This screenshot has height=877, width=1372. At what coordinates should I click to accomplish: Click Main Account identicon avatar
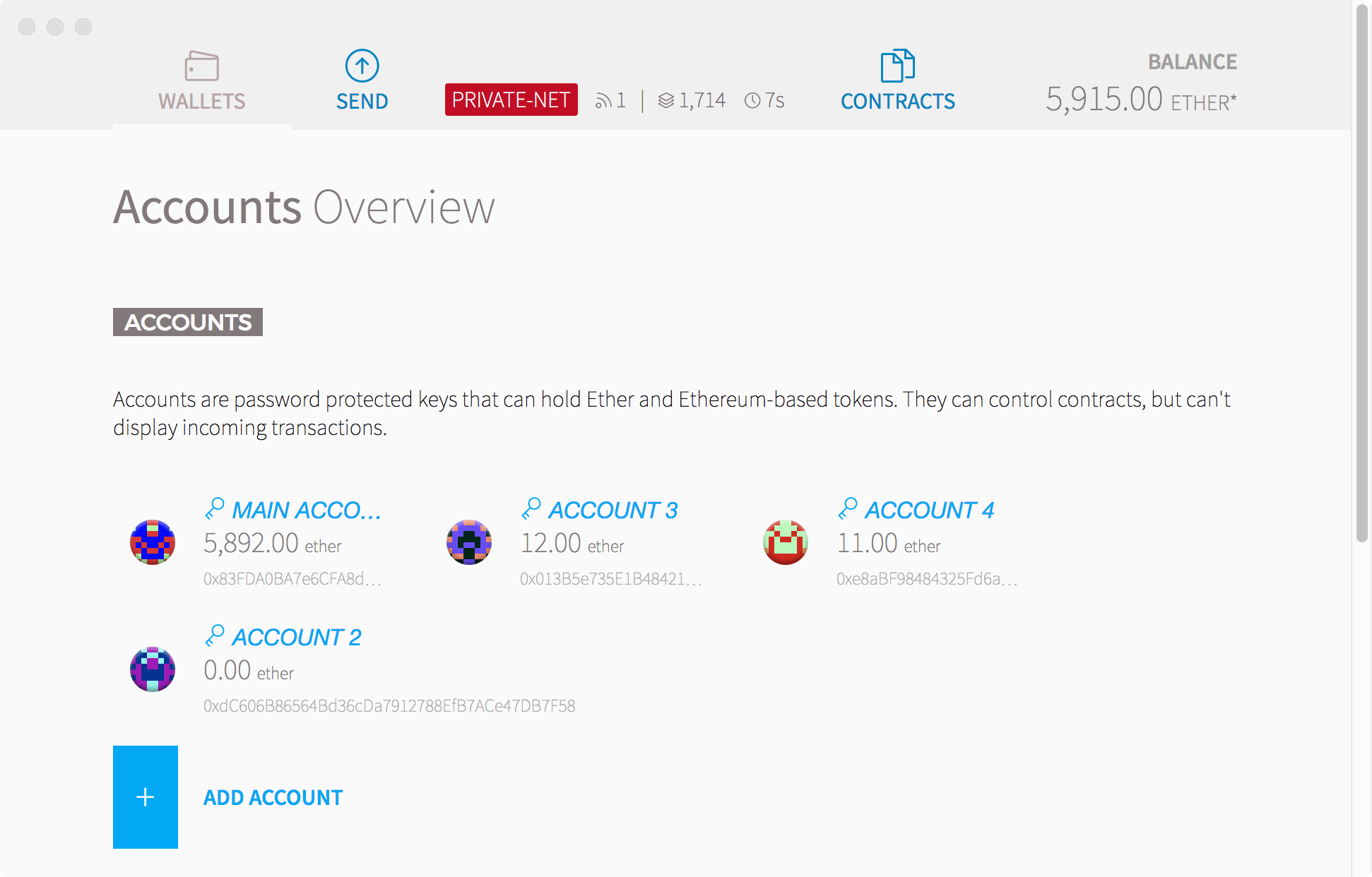(153, 542)
